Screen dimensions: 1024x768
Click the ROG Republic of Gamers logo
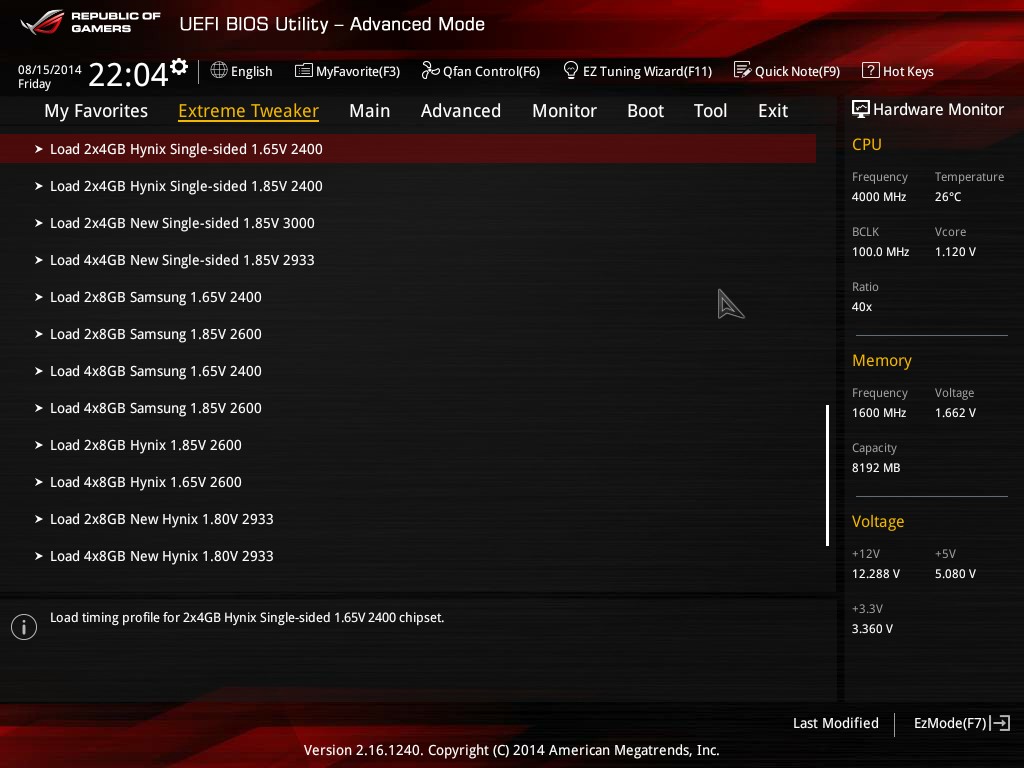point(90,22)
